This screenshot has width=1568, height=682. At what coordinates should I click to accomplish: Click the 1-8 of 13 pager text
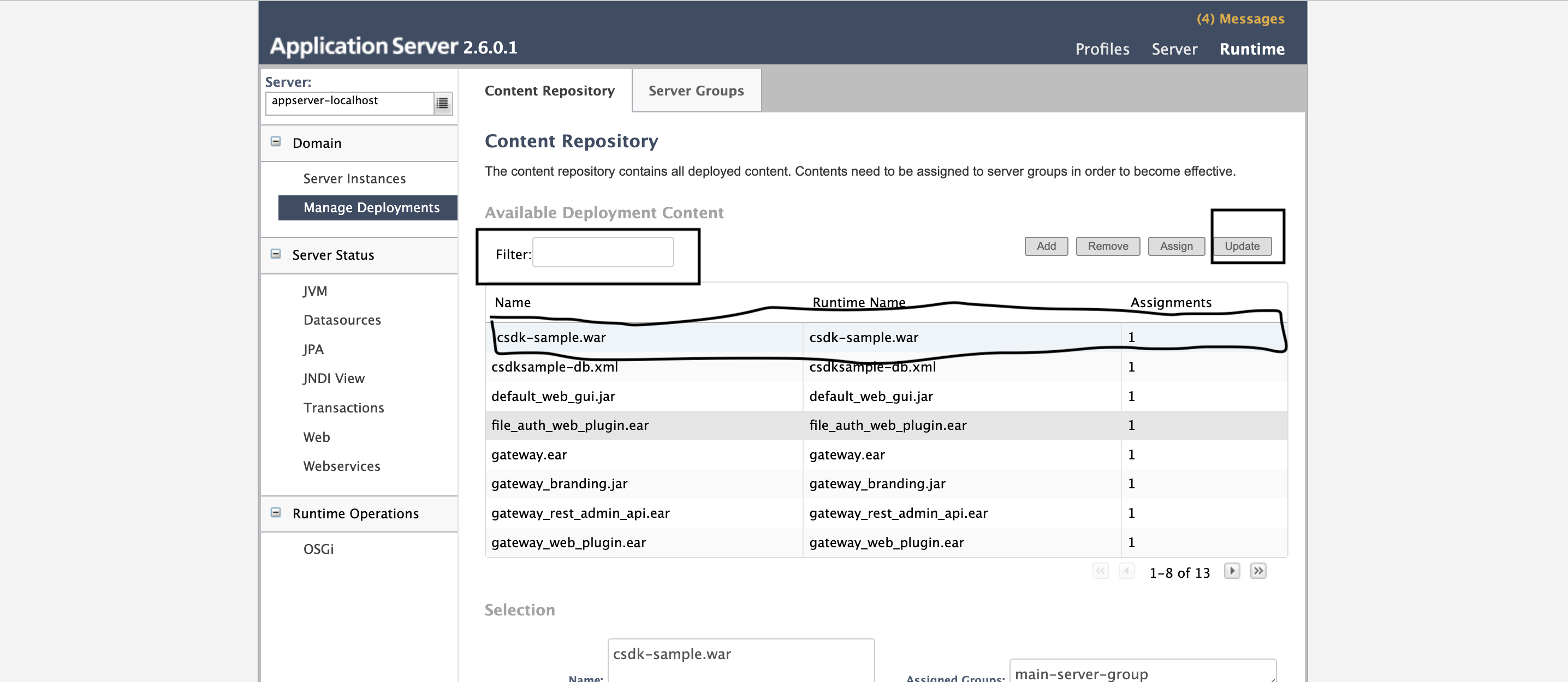pos(1179,572)
